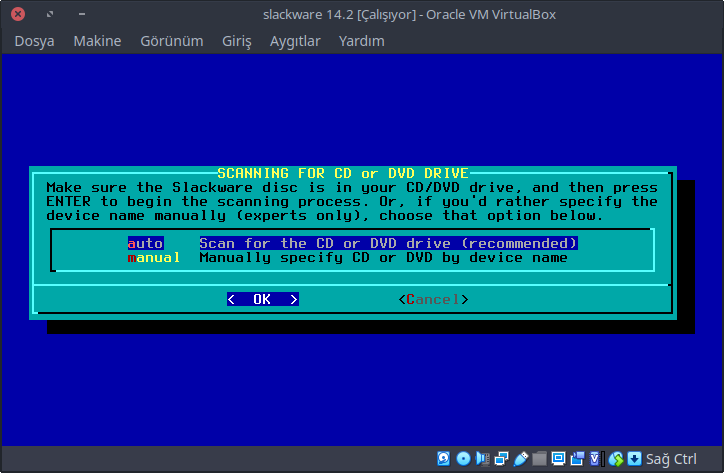Click the Sağ Ctrl host key label
The width and height of the screenshot is (724, 473).
pyautogui.click(x=671, y=459)
